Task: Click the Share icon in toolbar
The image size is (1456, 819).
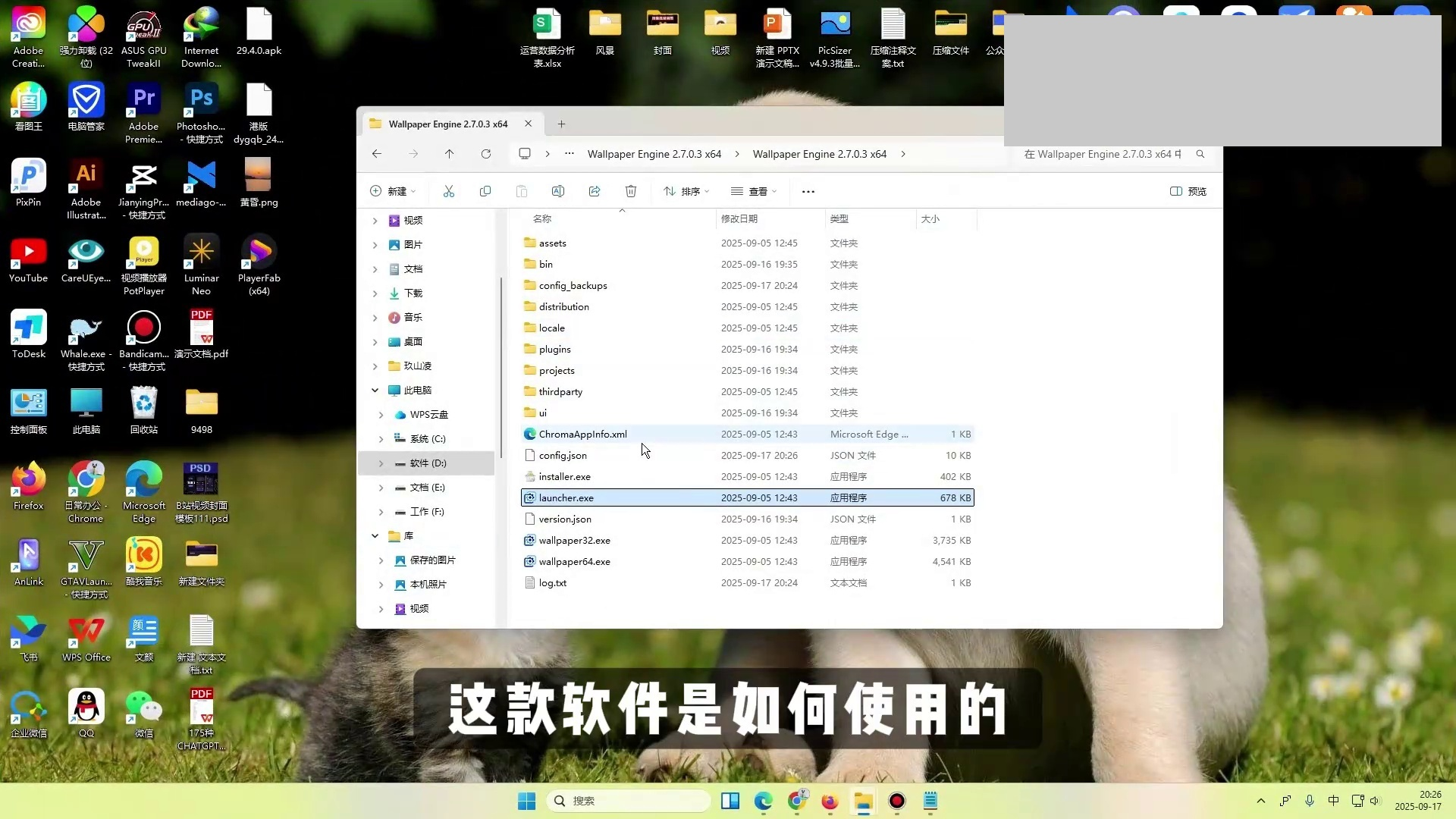Action: (x=595, y=191)
